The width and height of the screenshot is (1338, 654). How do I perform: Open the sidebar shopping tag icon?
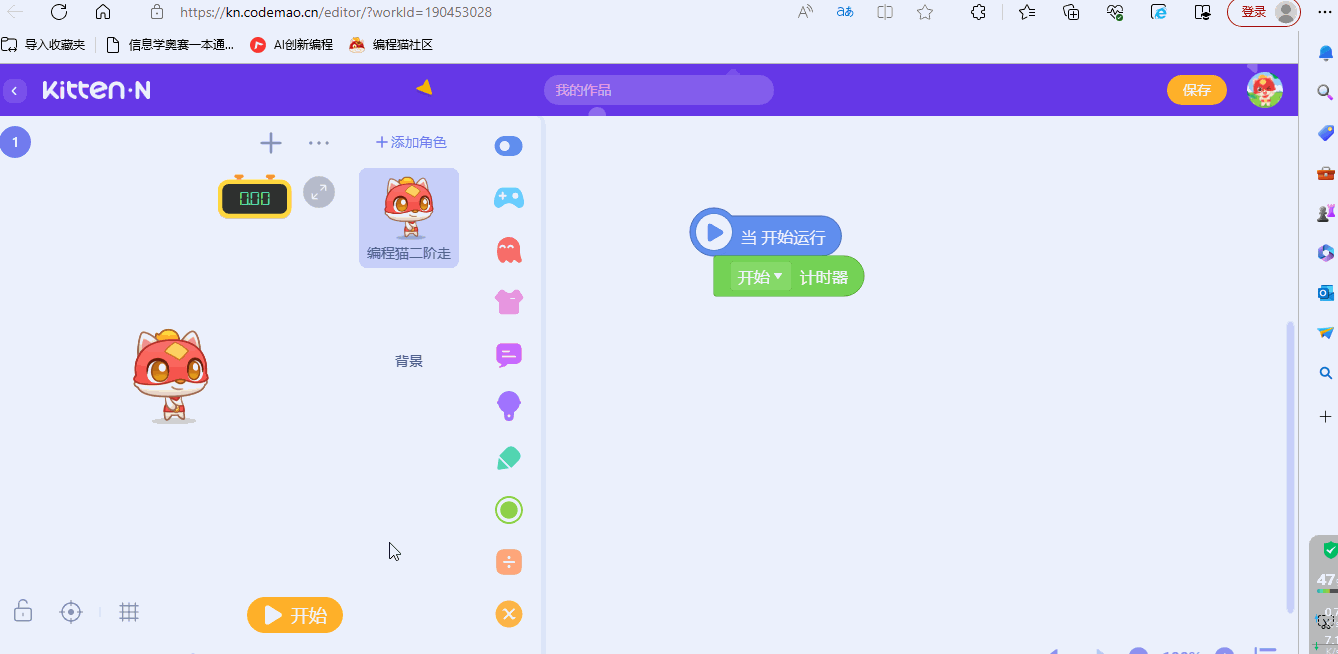[x=1326, y=132]
